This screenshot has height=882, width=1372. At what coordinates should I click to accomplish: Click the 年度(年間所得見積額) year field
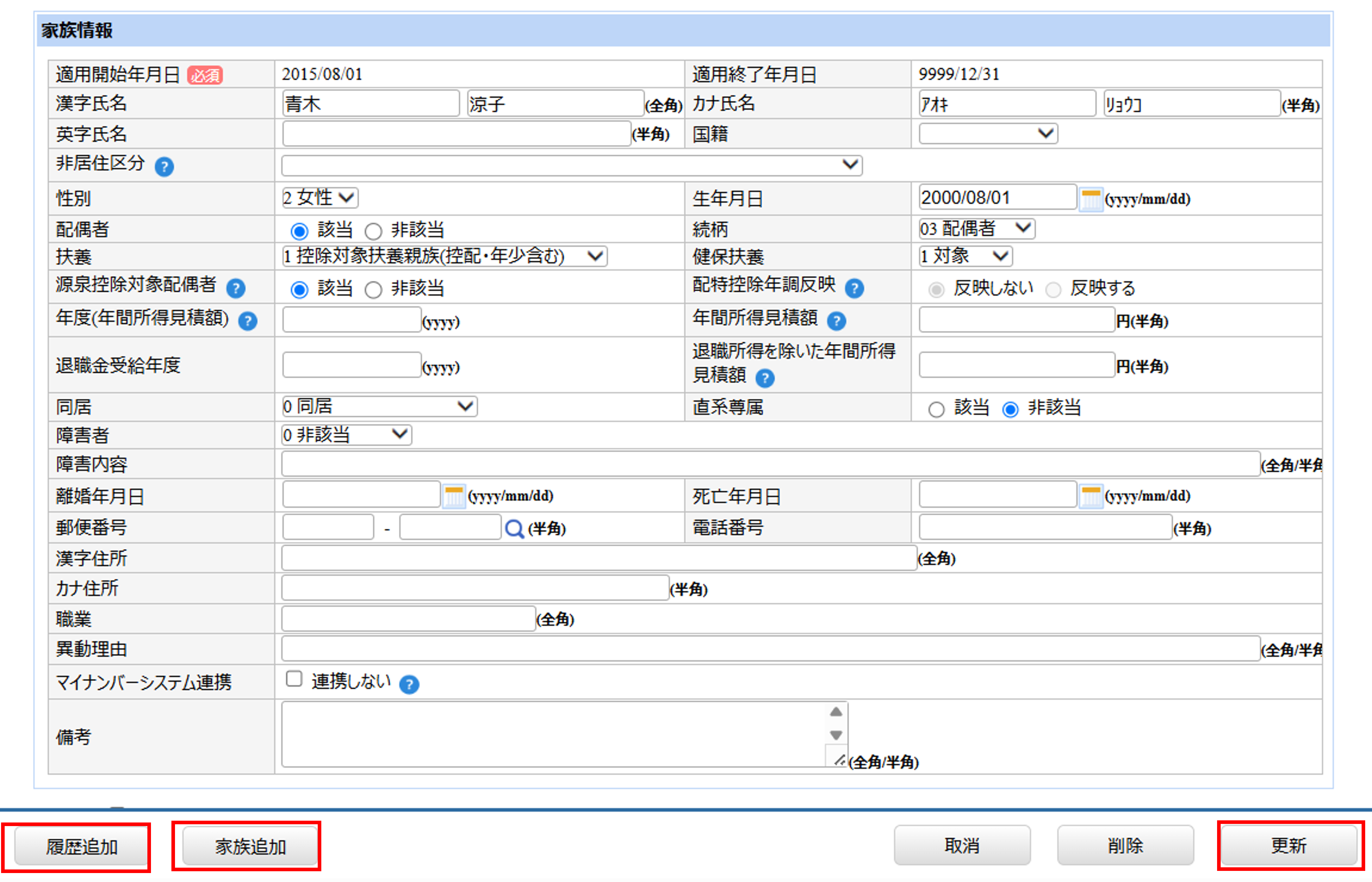[x=352, y=320]
